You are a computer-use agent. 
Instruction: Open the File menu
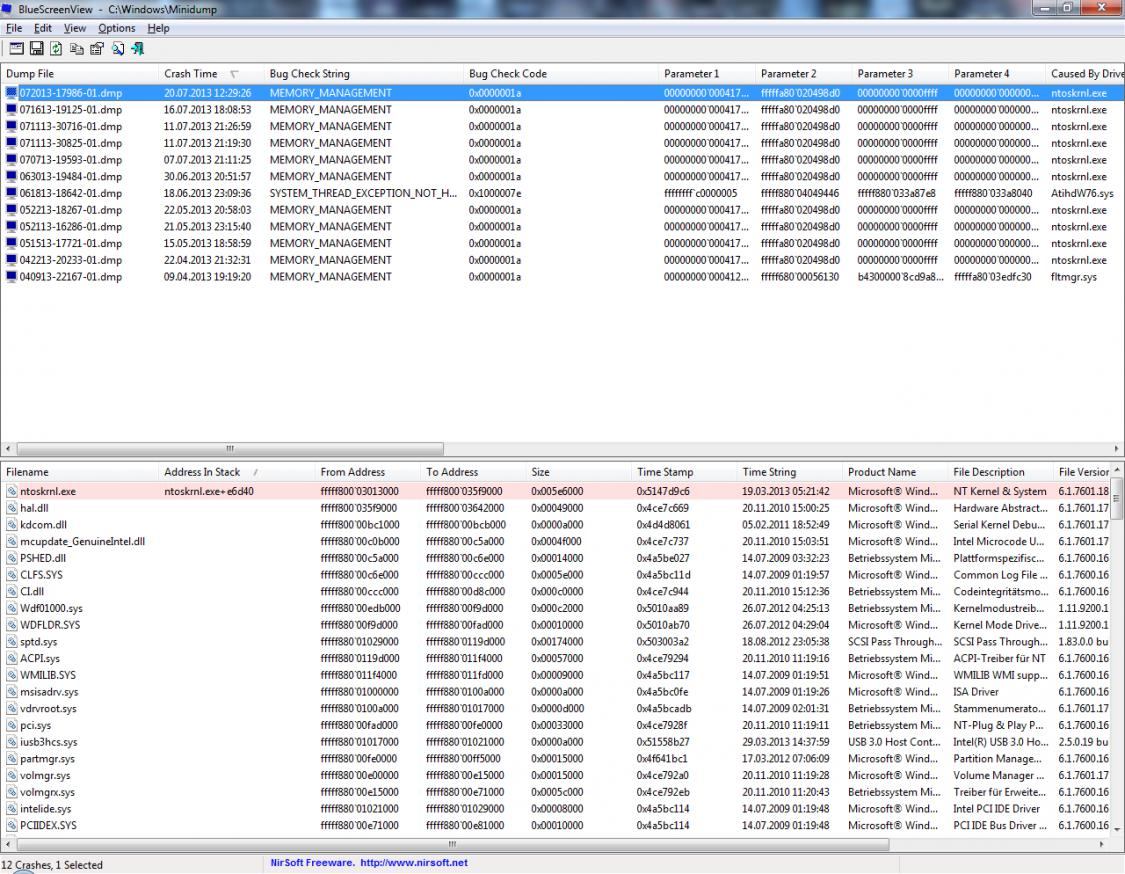pos(14,28)
